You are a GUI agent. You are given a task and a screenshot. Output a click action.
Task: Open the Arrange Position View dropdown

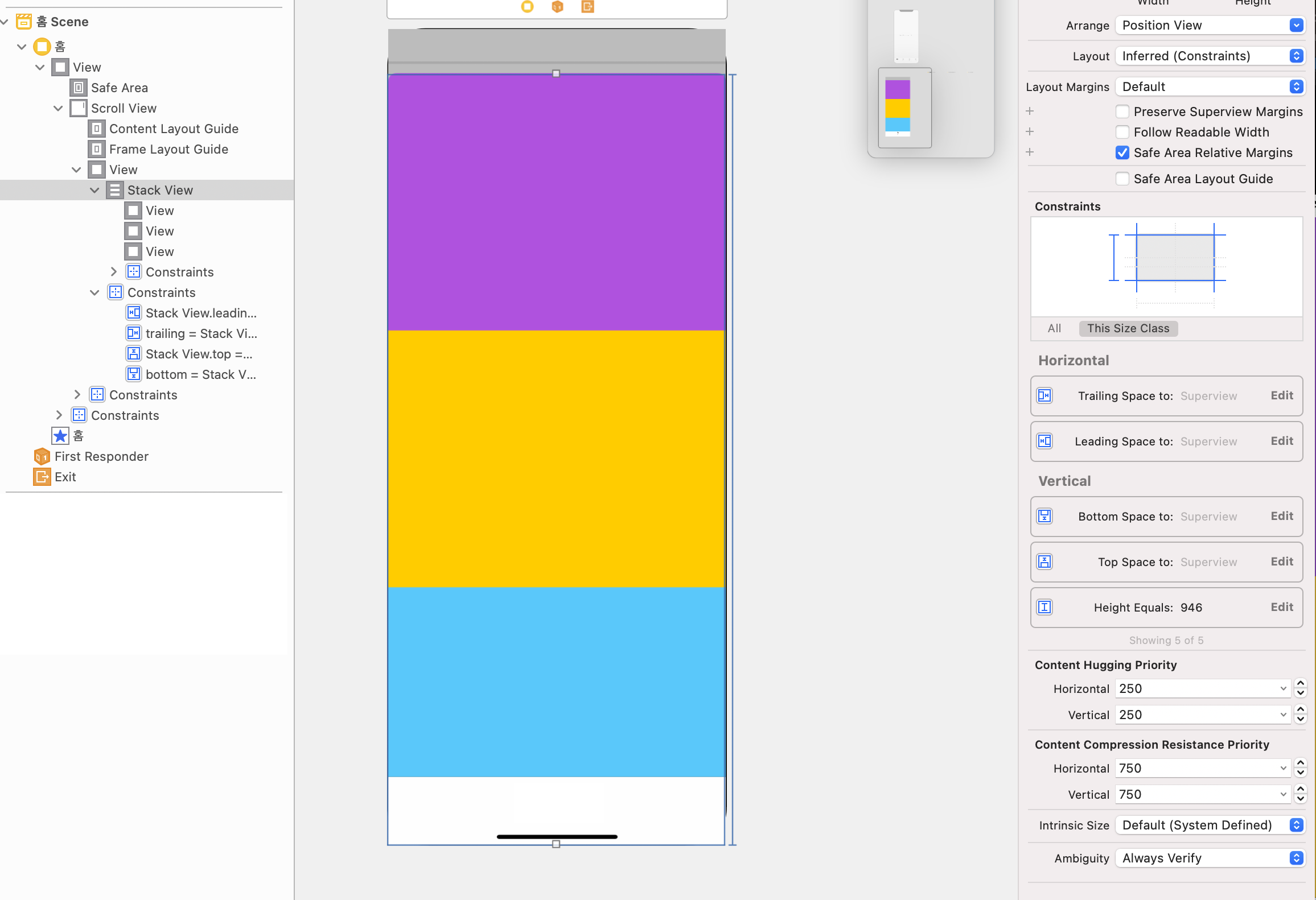(1210, 25)
